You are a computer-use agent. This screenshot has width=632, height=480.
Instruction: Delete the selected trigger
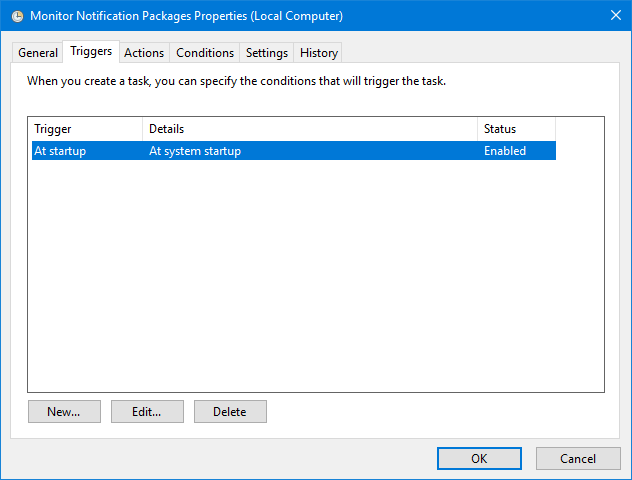click(x=230, y=411)
